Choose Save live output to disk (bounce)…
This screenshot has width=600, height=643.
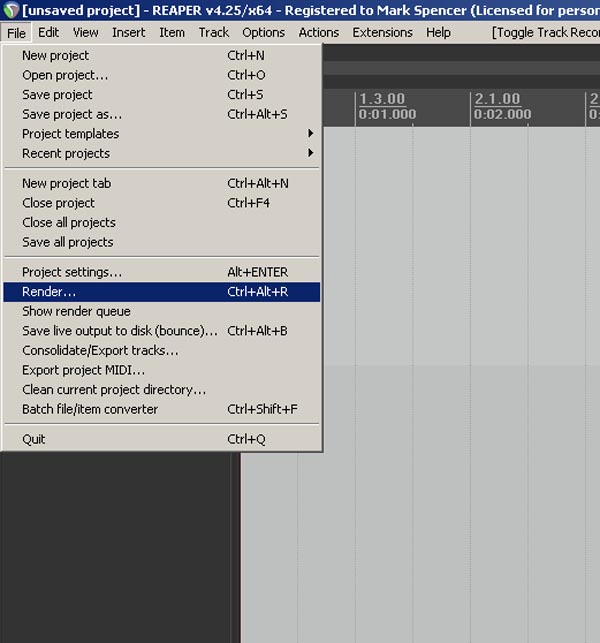pyautogui.click(x=162, y=331)
